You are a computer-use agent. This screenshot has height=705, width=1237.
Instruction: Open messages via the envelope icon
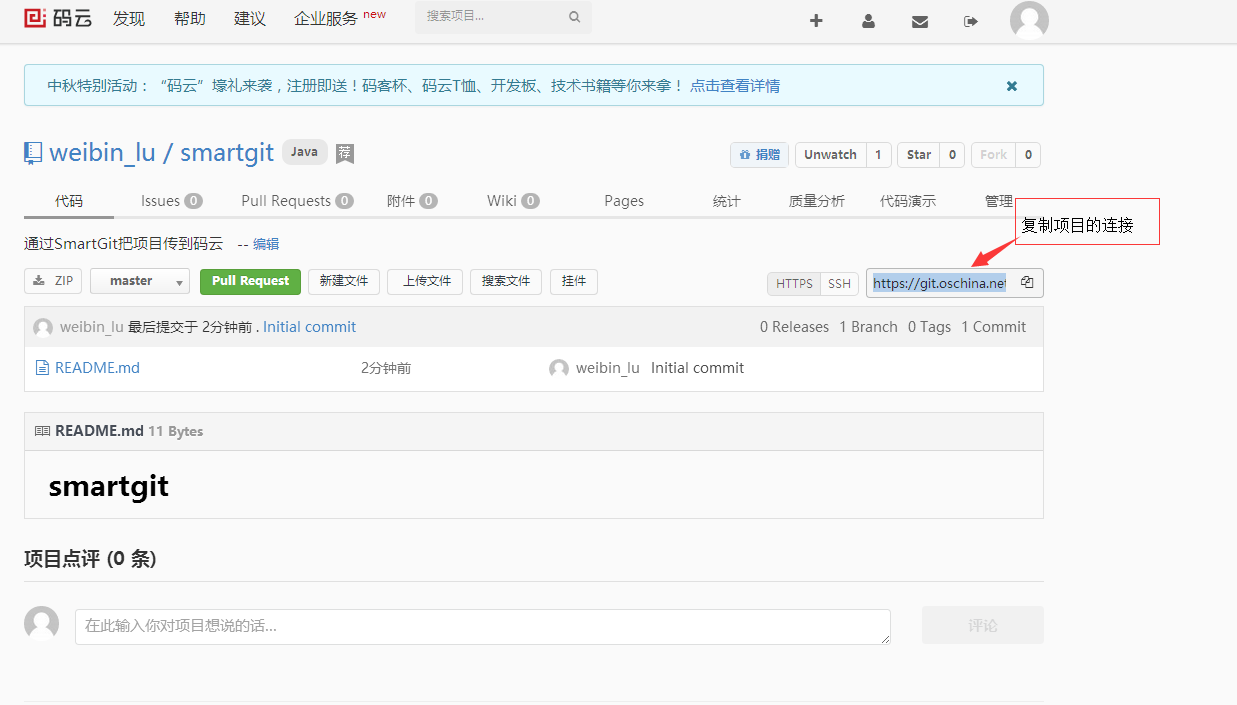pos(920,21)
